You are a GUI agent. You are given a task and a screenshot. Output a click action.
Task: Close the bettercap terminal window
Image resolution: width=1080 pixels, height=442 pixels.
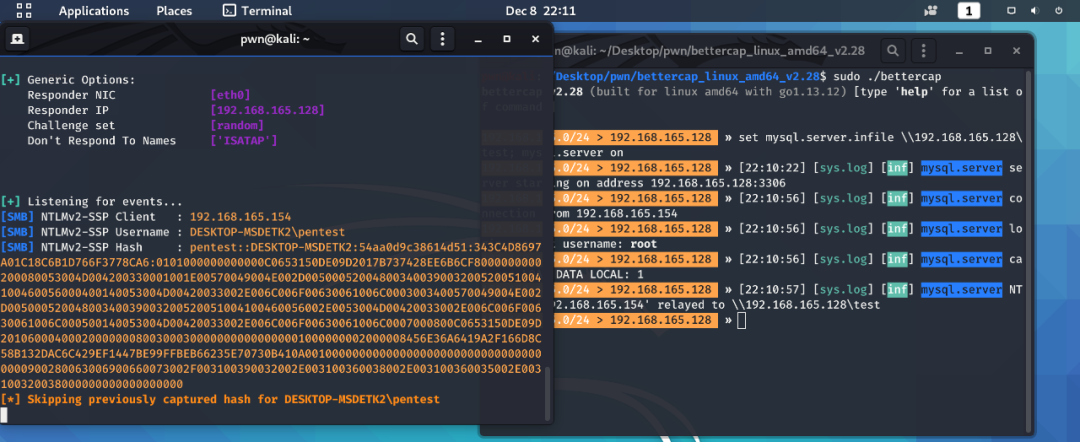click(1016, 50)
